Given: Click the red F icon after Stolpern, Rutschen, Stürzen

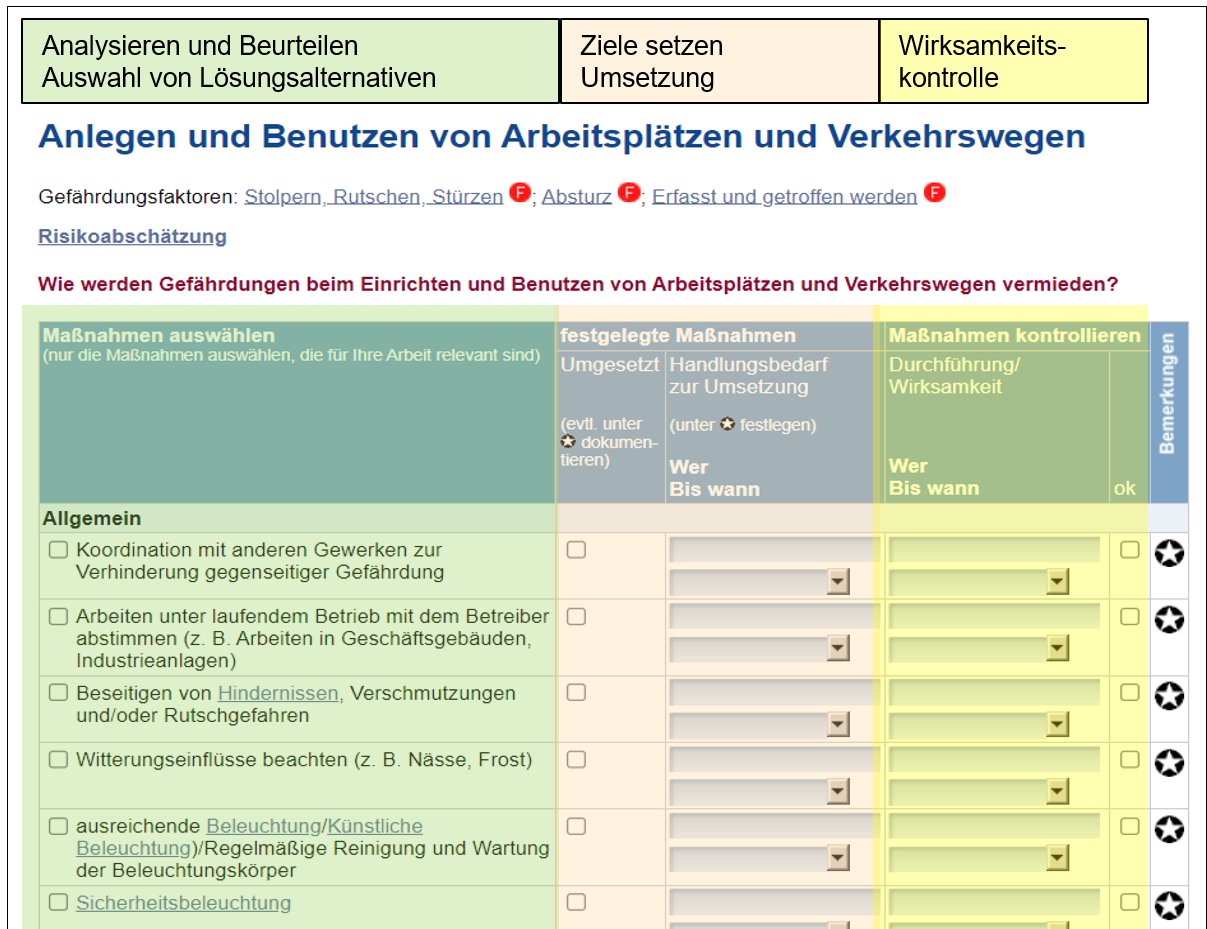Looking at the screenshot, I should tap(519, 193).
